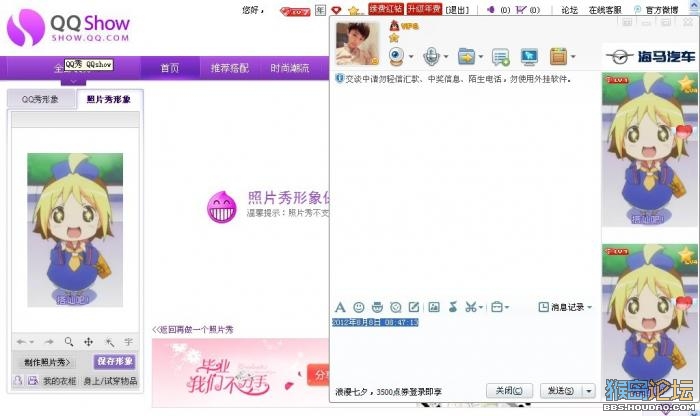Click the 返回再做一个照片秀 link
Screen dimensions: 700x416
pos(193,329)
